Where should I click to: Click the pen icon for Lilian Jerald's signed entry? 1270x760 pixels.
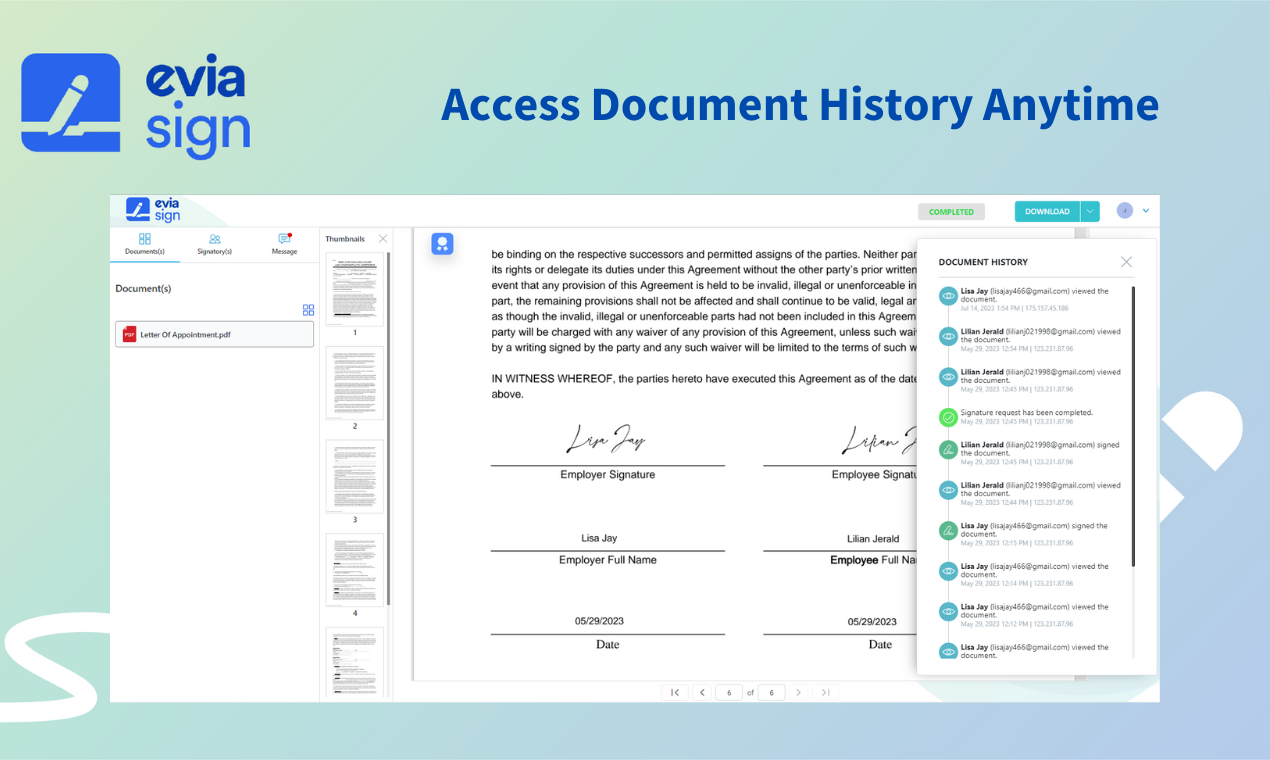948,450
